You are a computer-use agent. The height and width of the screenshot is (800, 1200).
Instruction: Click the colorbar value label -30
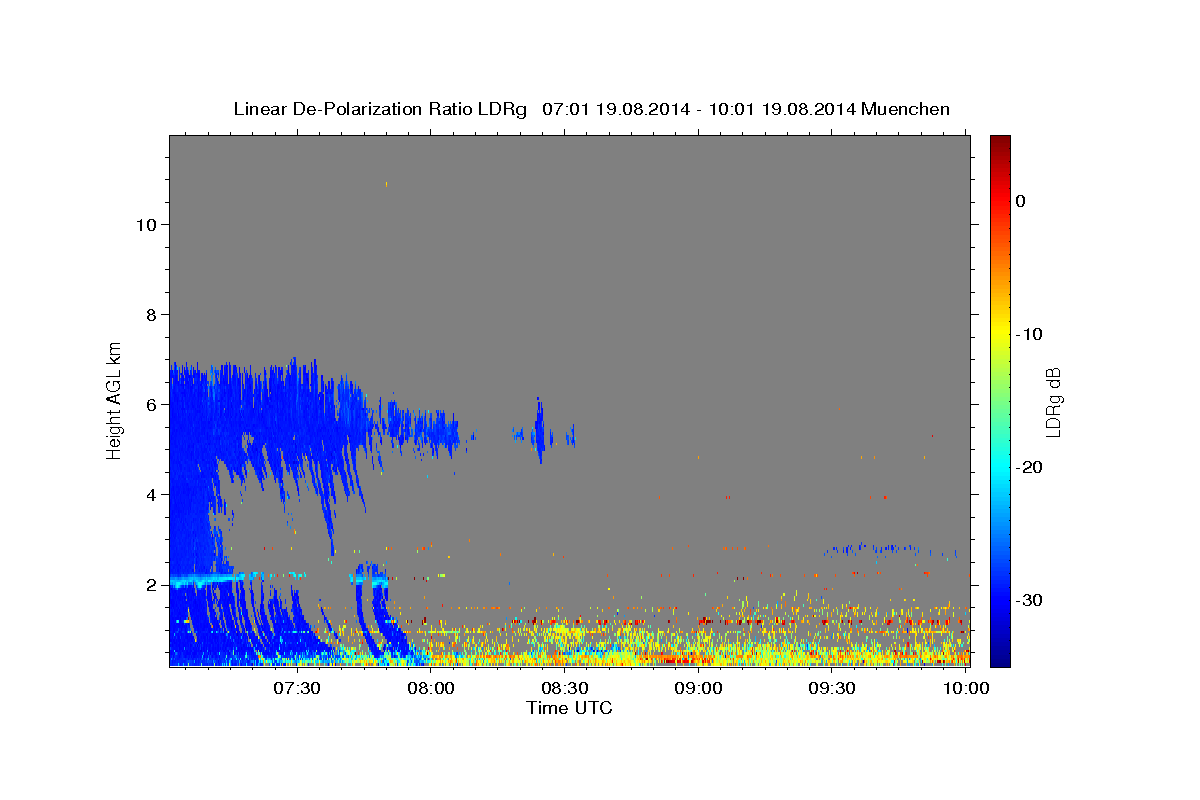(x=1029, y=600)
